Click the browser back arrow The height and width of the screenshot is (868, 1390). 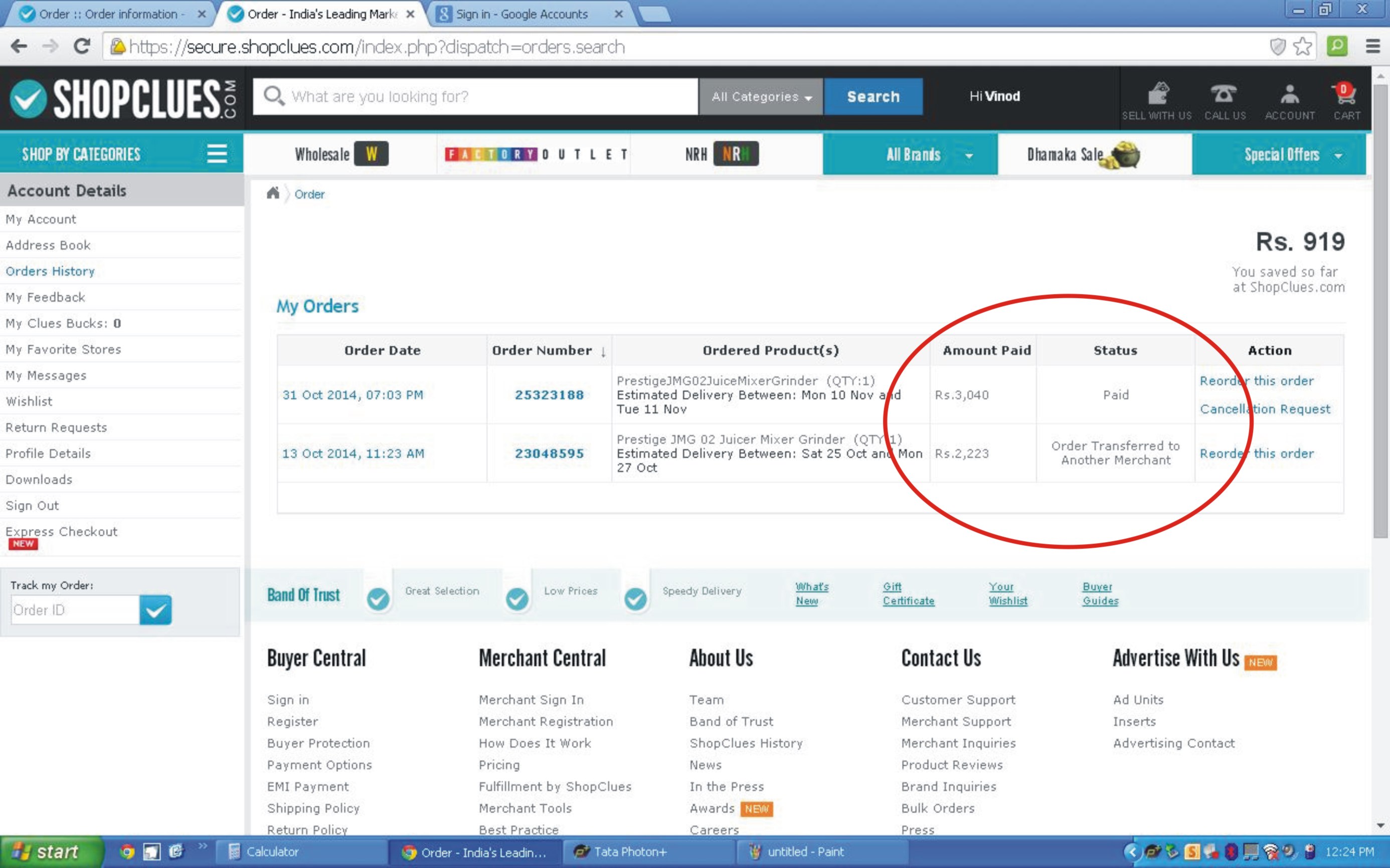click(x=19, y=47)
